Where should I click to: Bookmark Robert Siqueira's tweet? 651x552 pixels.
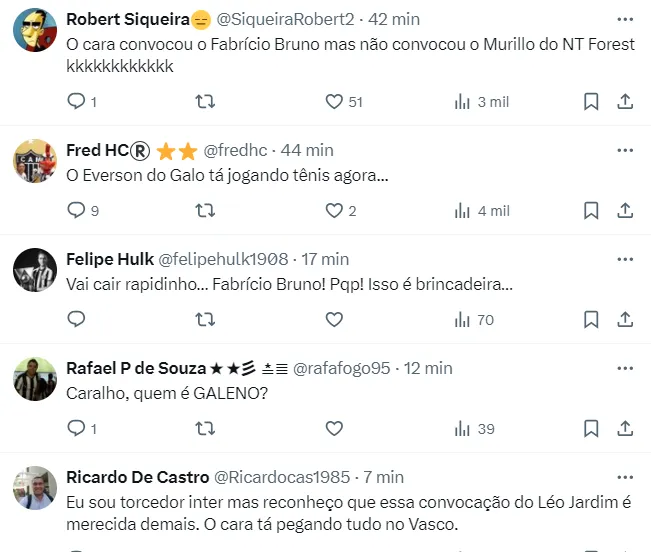(x=591, y=101)
